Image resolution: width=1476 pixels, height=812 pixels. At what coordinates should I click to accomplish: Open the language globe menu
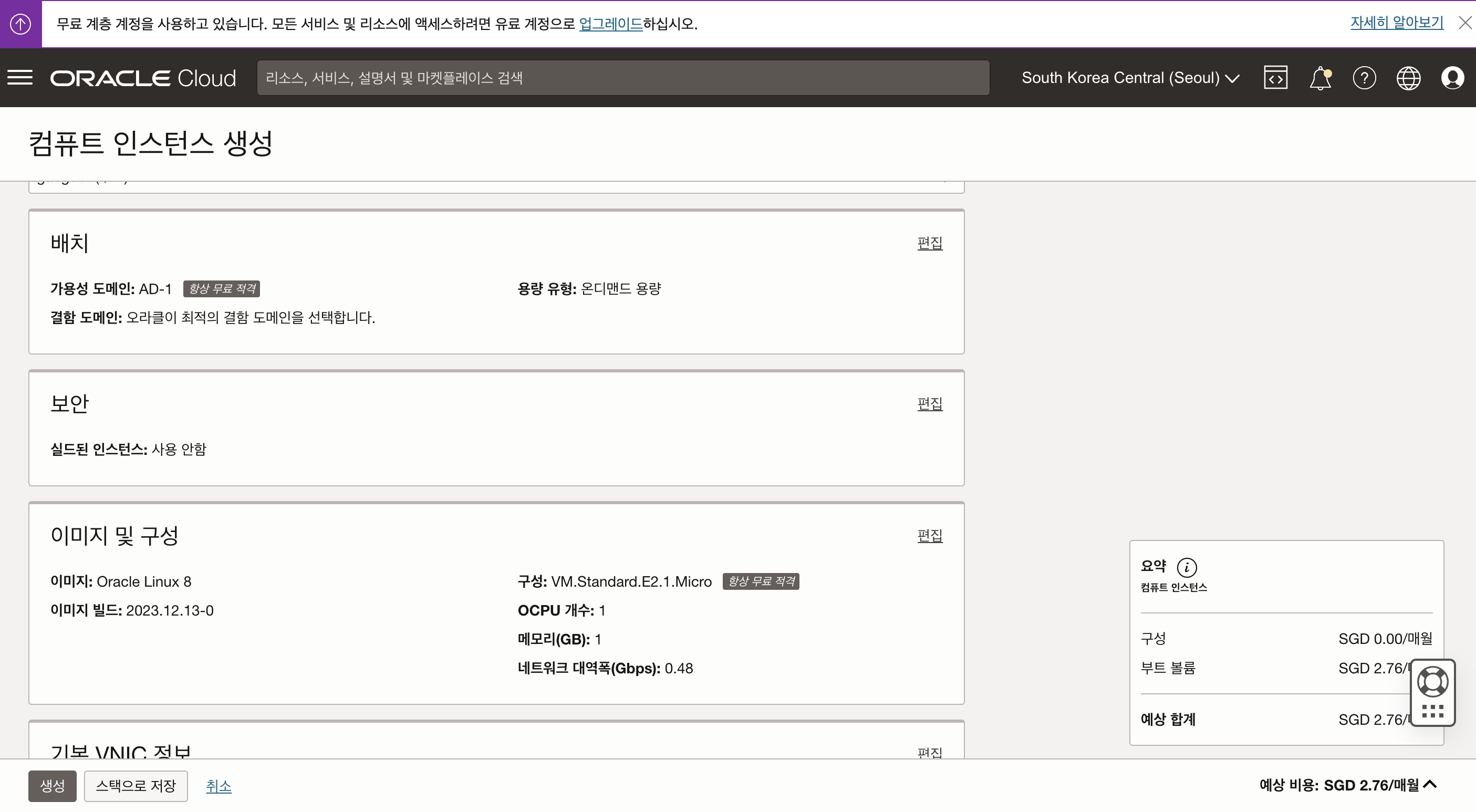point(1408,77)
